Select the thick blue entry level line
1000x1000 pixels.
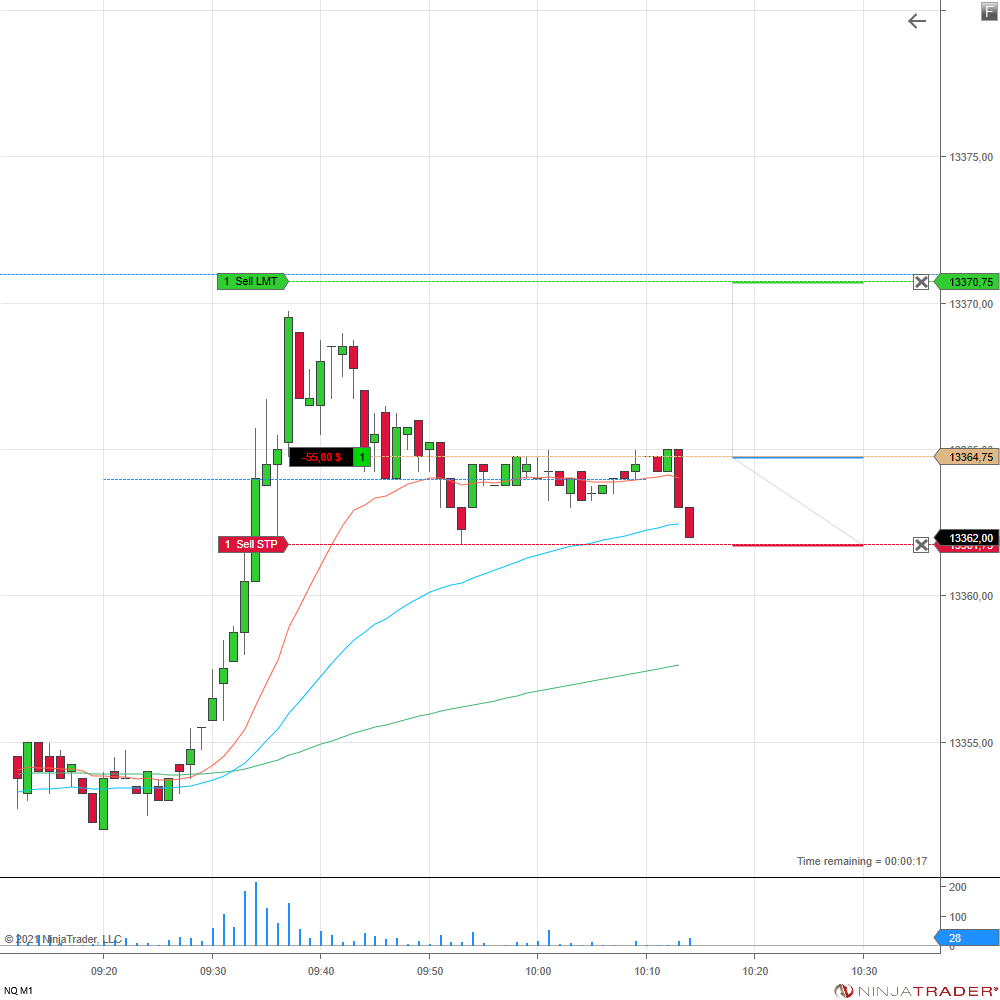[x=797, y=457]
